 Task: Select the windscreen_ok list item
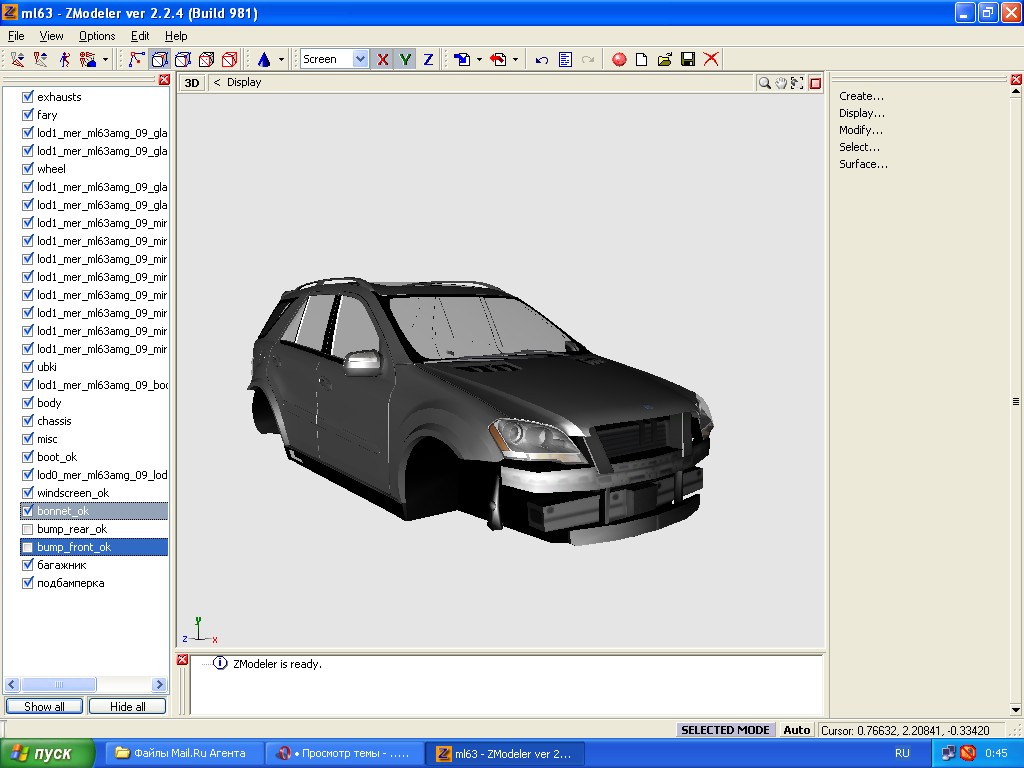tap(73, 493)
